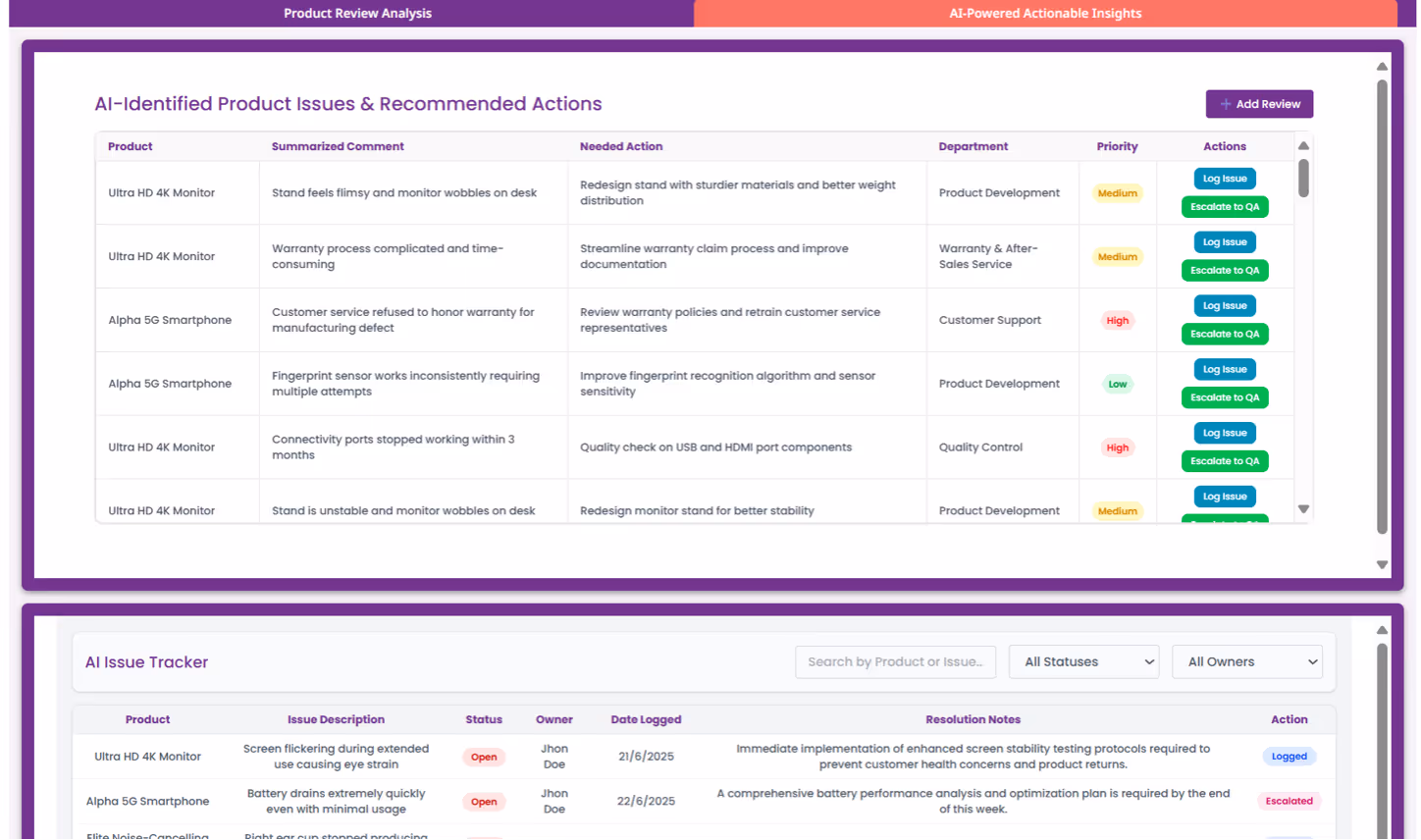This screenshot has width=1421, height=840.
Task: Switch to the AI-Powered Actionable Insights tab
Action: pyautogui.click(x=1044, y=13)
